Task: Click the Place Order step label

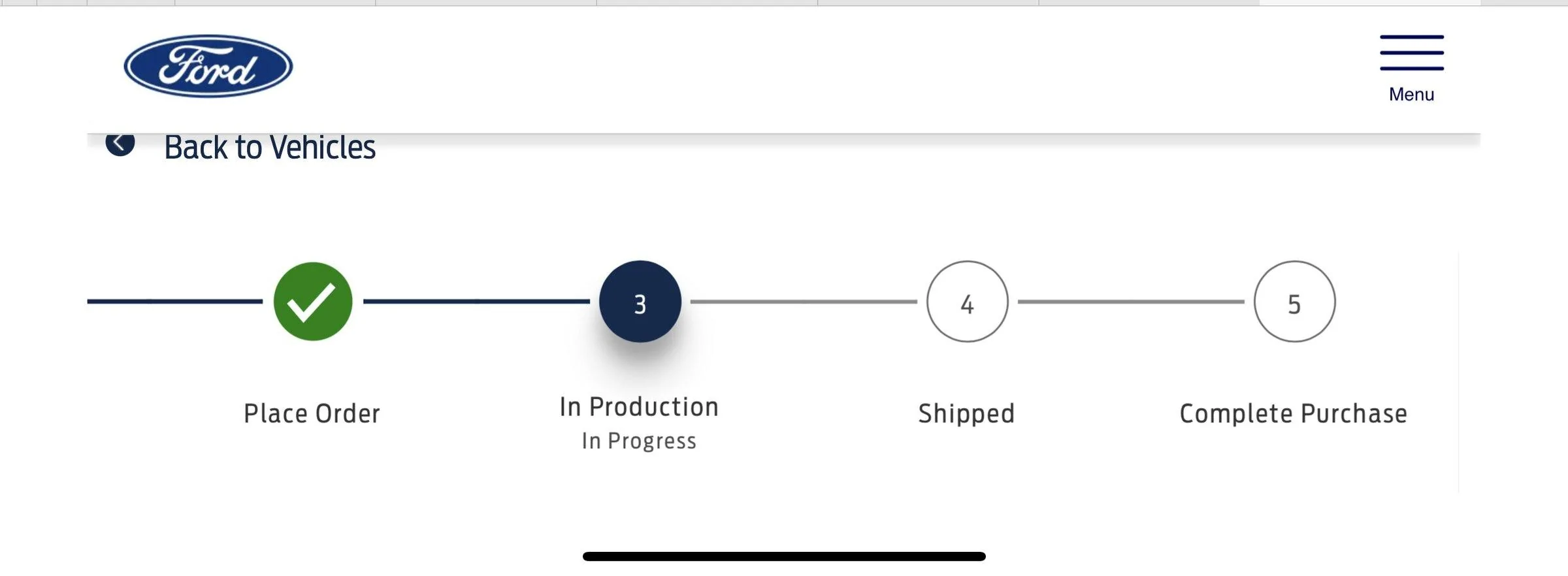Action: (312, 414)
